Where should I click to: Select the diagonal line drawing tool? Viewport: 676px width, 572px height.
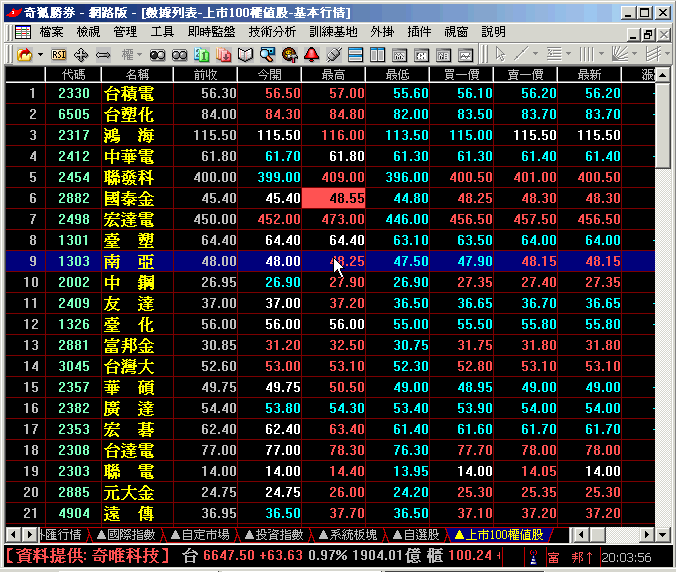pos(521,54)
